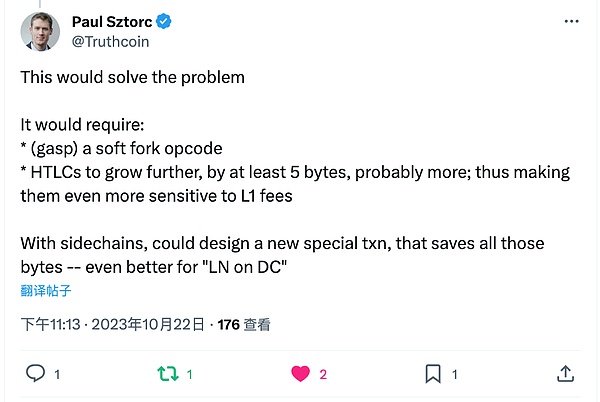
Task: Click the 翻译帖子 translate link
Action: click(46, 291)
